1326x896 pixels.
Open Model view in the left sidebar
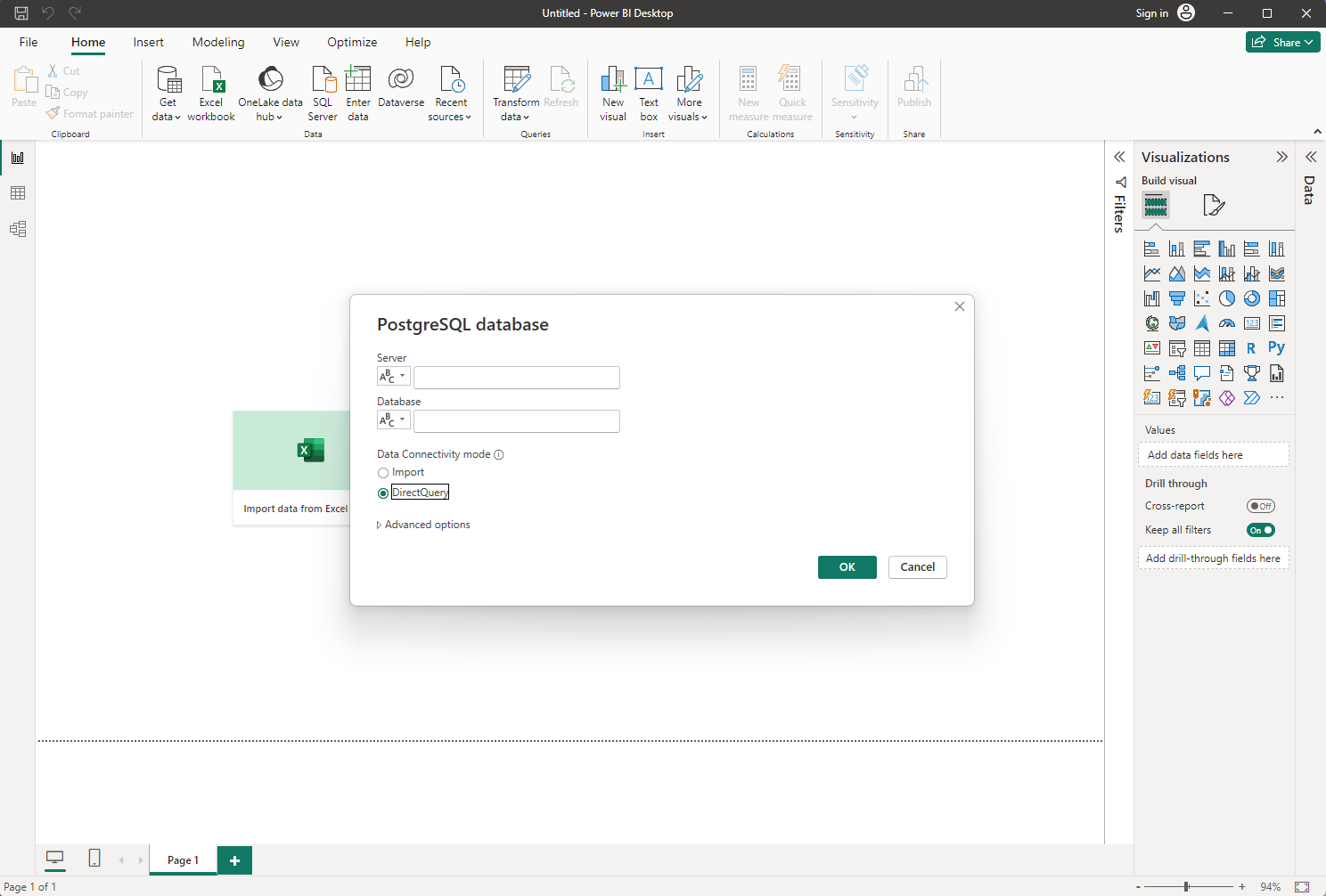18,229
